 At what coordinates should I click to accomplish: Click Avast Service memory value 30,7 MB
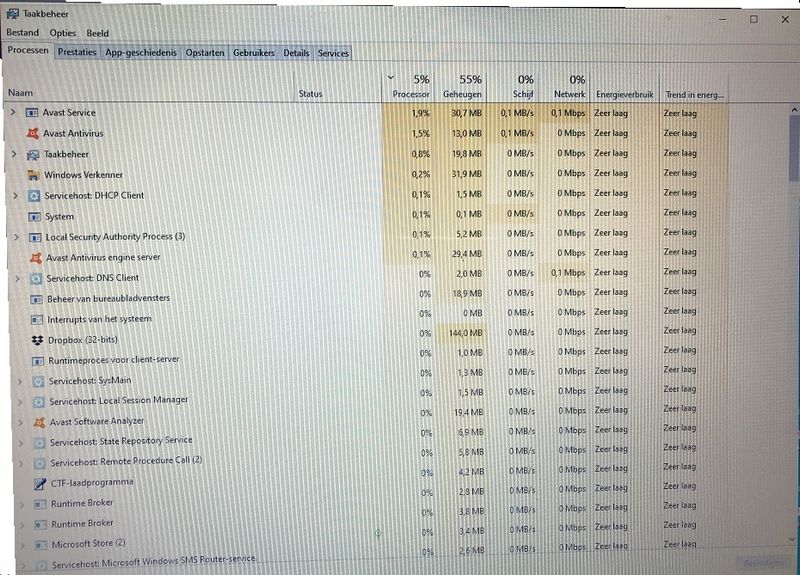[x=466, y=113]
